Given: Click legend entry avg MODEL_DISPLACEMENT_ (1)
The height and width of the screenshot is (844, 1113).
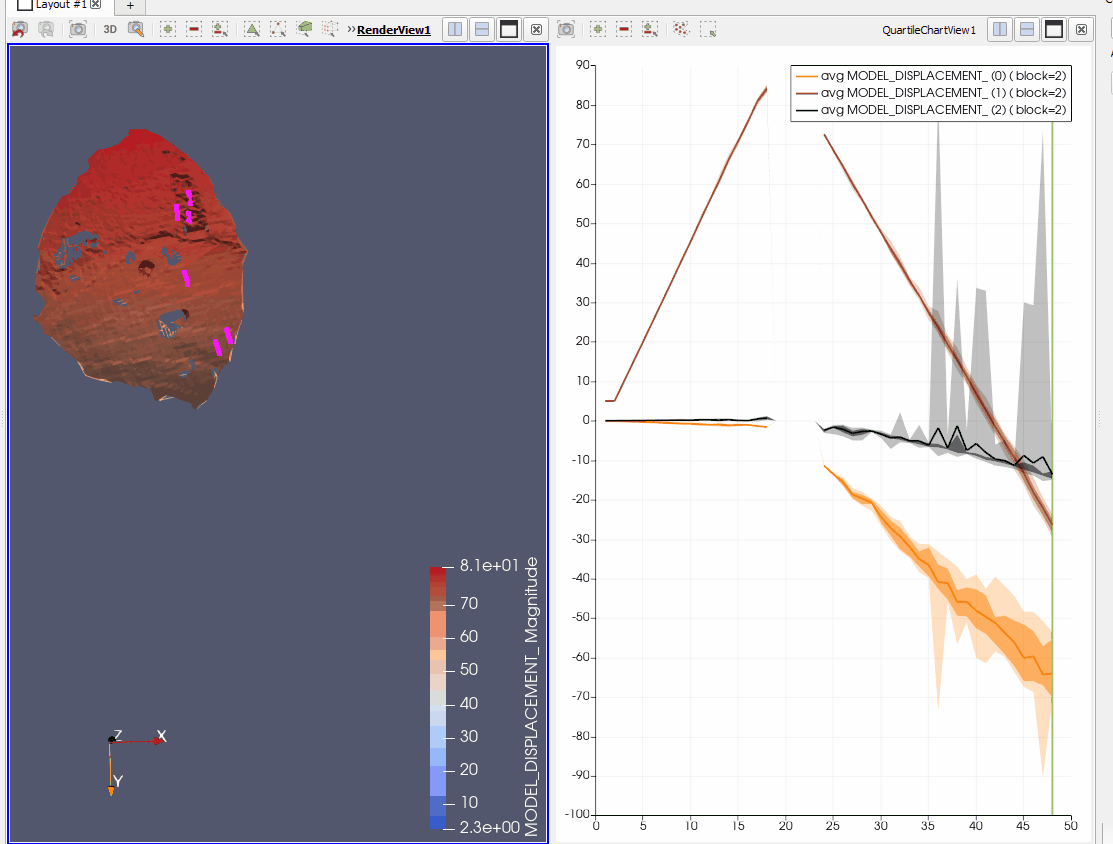Looking at the screenshot, I should click(931, 93).
